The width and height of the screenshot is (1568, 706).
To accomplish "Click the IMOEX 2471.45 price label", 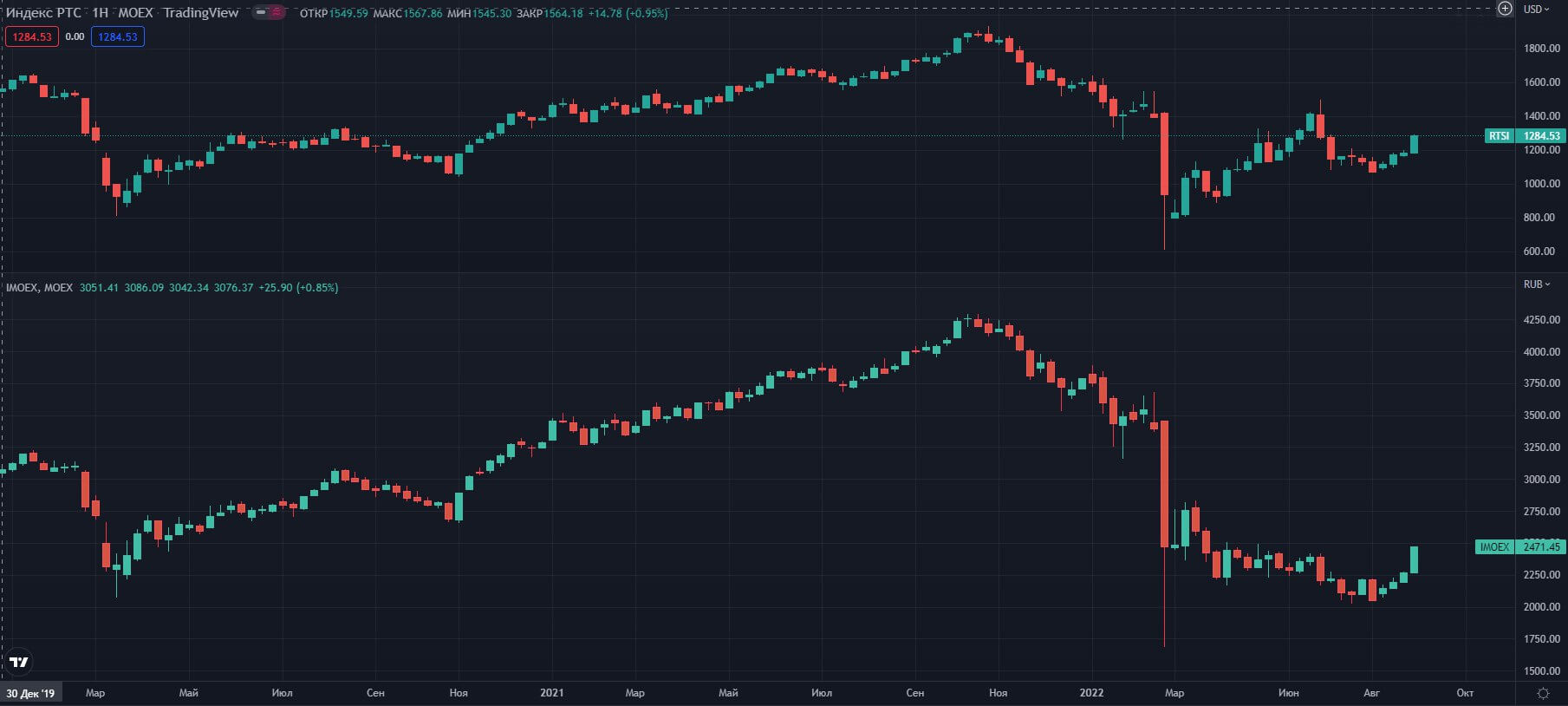I will pyautogui.click(x=1520, y=546).
